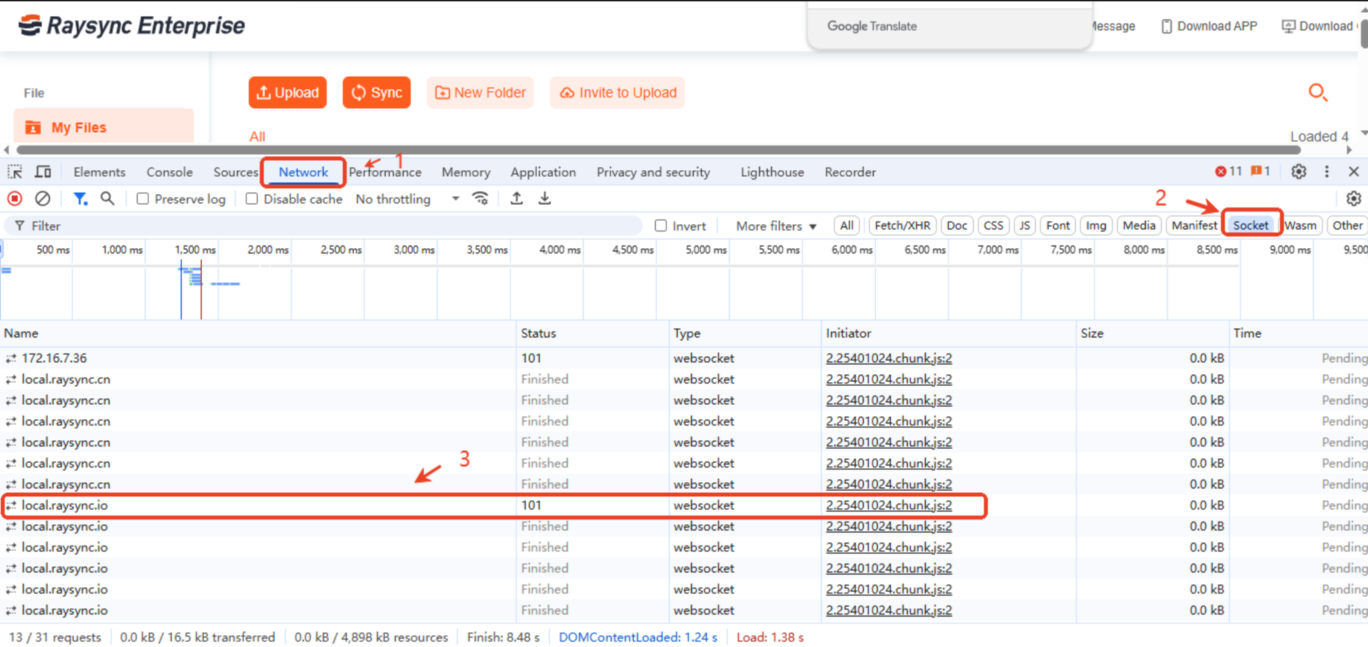Enable the Disable cache checkbox
The image size is (1368, 647).
click(x=252, y=199)
